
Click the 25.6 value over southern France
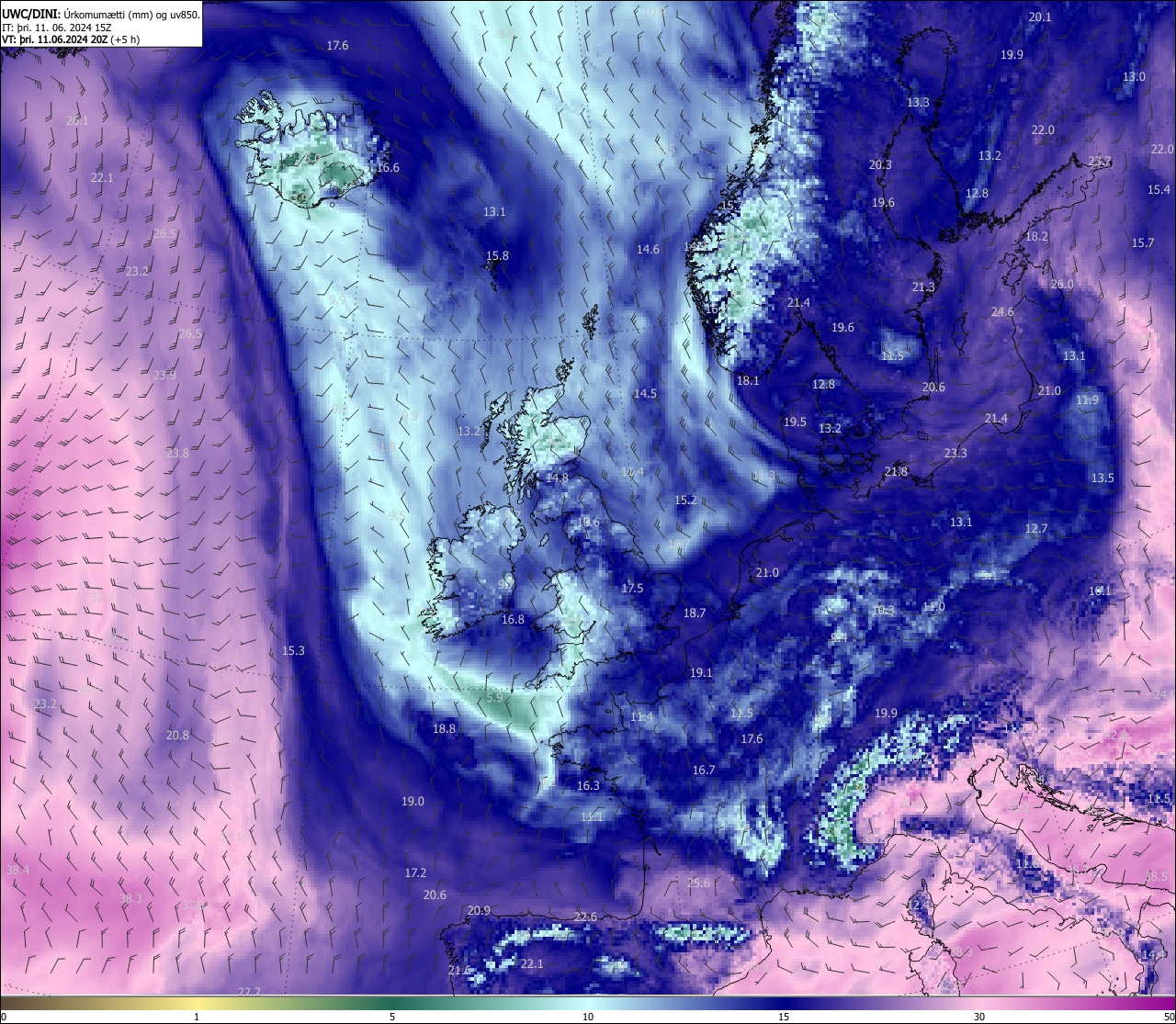point(698,883)
